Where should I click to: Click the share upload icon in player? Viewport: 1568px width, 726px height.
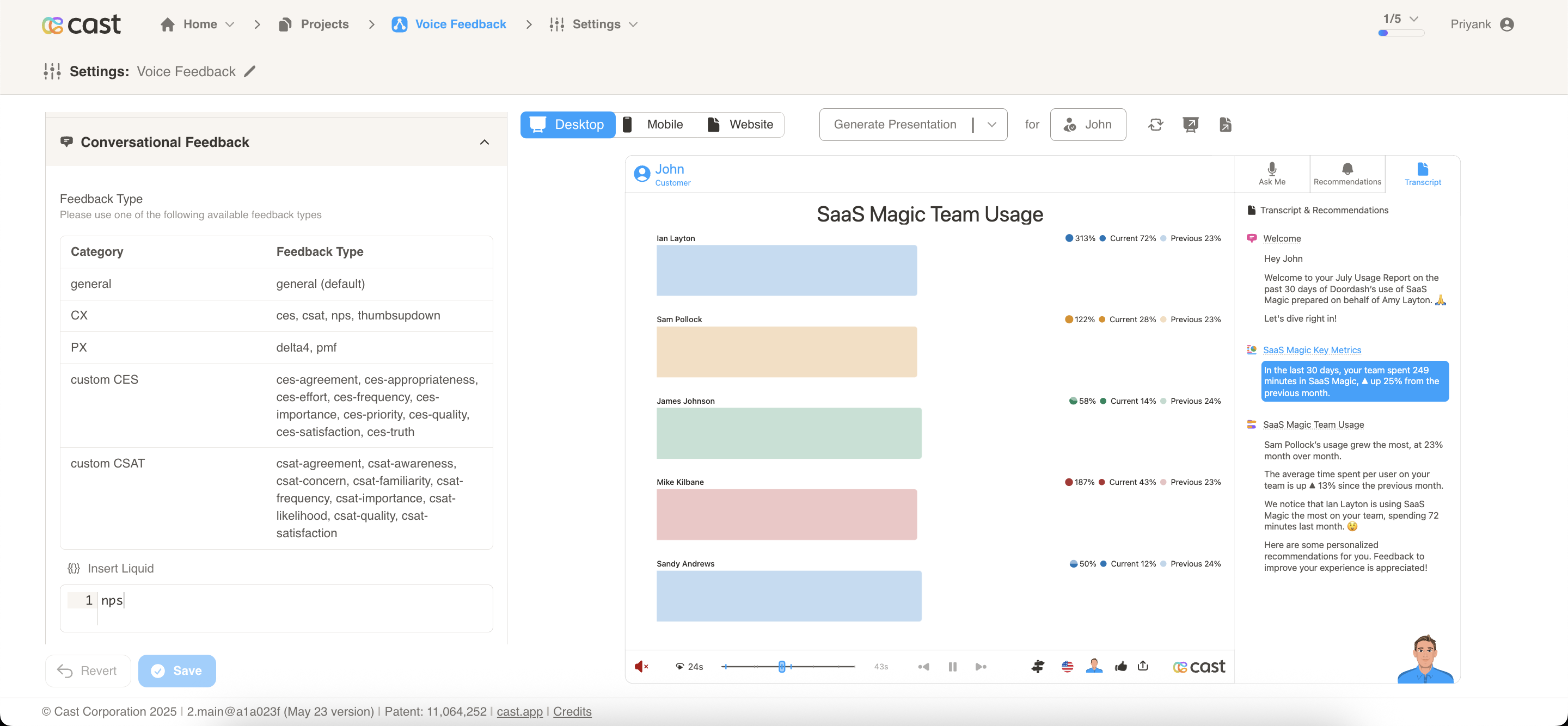pyautogui.click(x=1143, y=666)
